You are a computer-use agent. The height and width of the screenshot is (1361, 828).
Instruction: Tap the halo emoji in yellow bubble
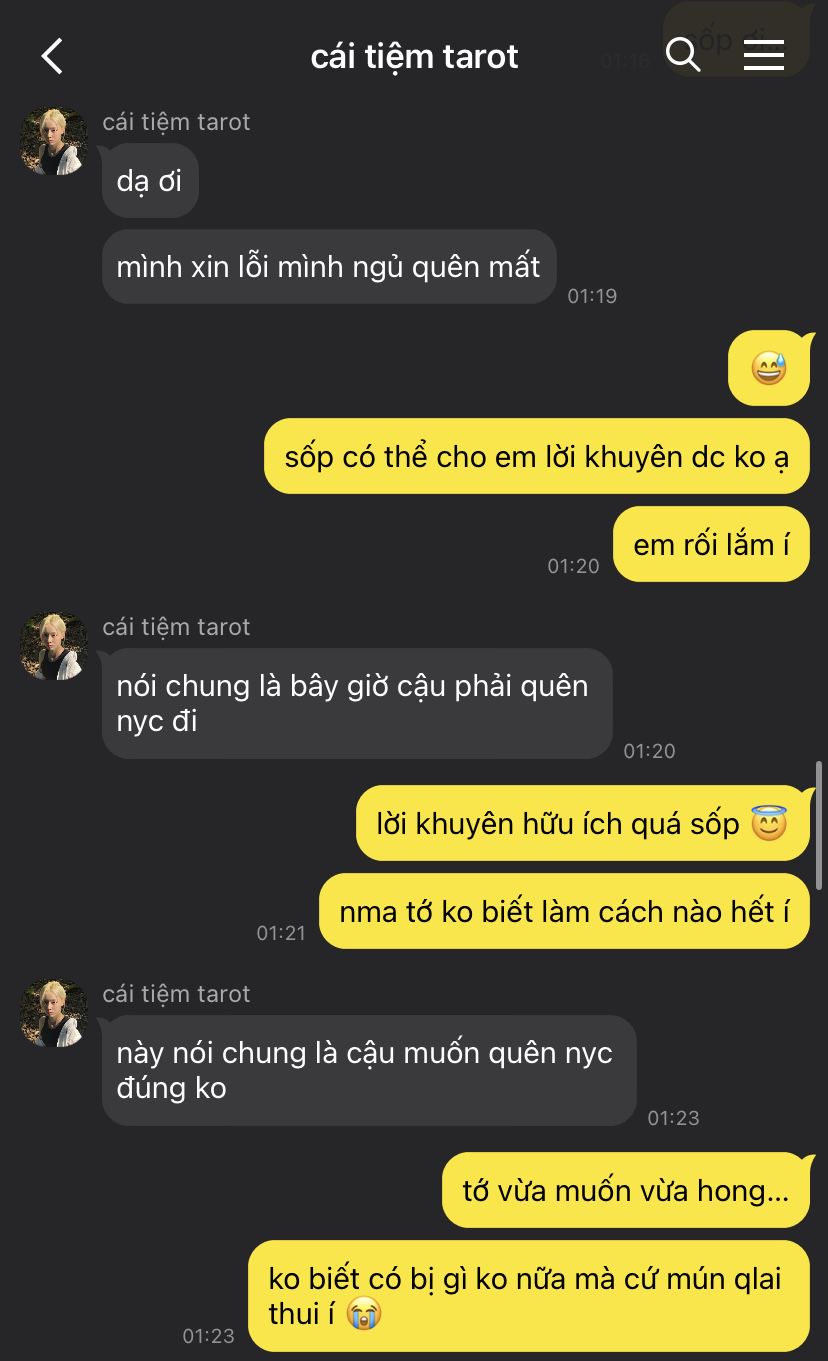[769, 823]
